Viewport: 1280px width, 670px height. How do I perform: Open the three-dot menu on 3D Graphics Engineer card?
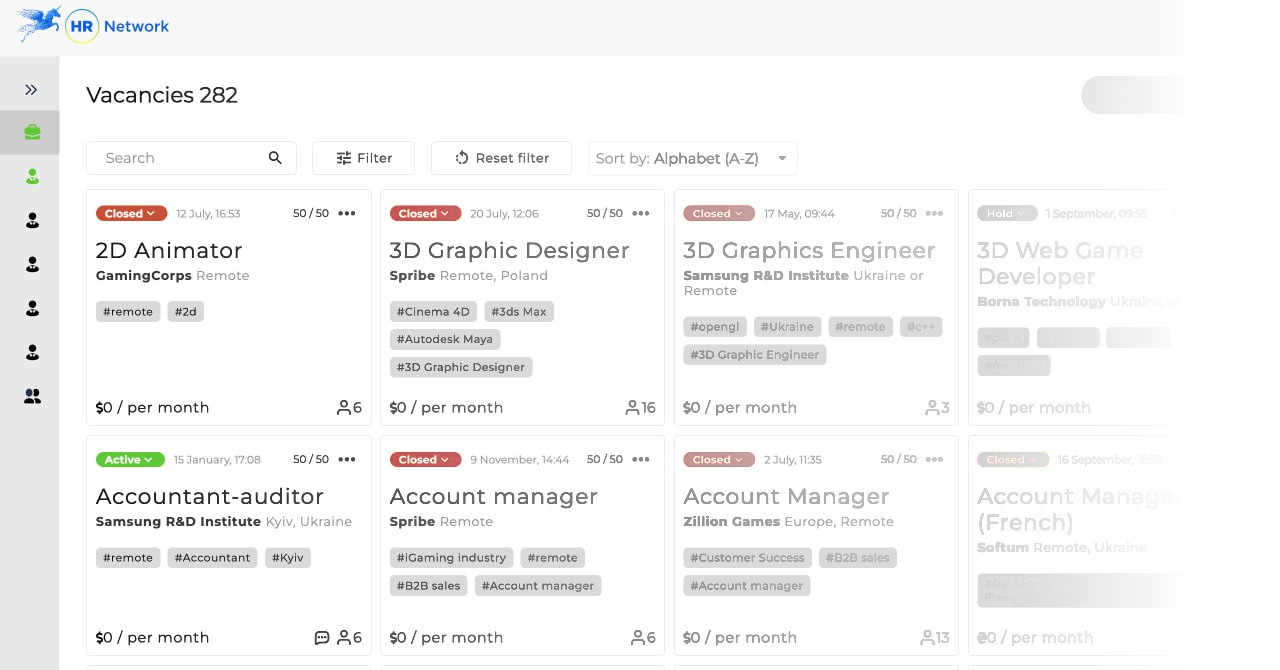pos(935,213)
